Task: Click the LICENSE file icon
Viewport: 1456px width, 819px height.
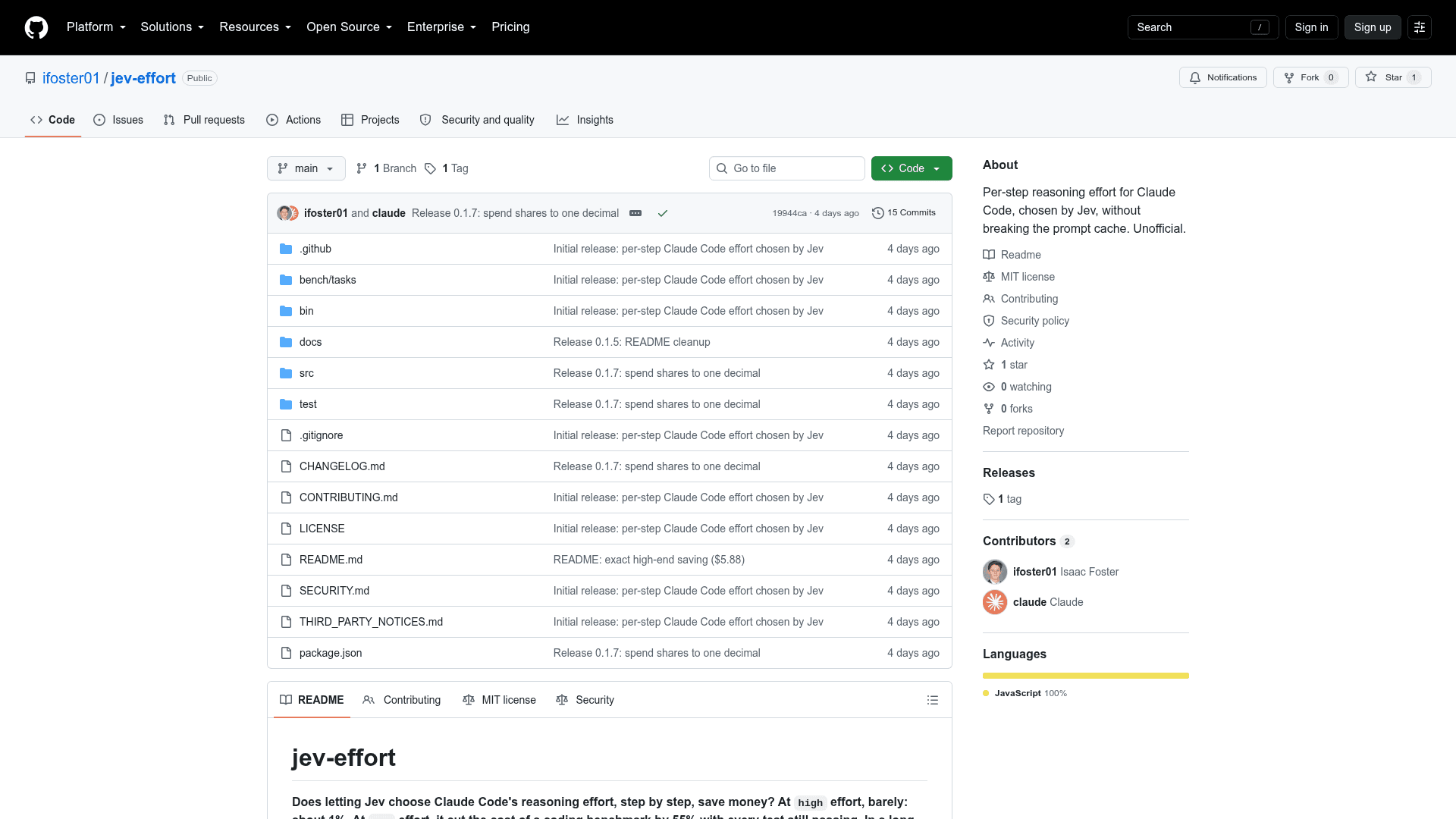Action: pos(286,529)
